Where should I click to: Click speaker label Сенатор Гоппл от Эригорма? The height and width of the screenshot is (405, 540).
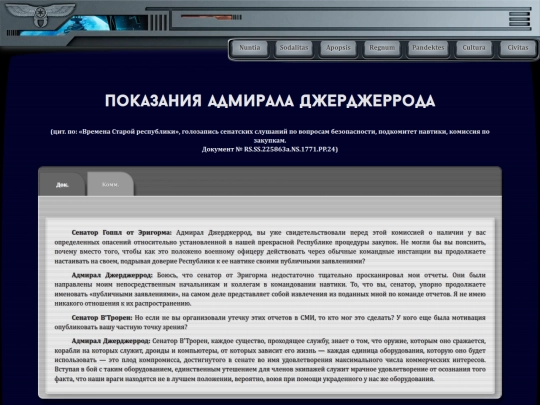[x=121, y=233]
